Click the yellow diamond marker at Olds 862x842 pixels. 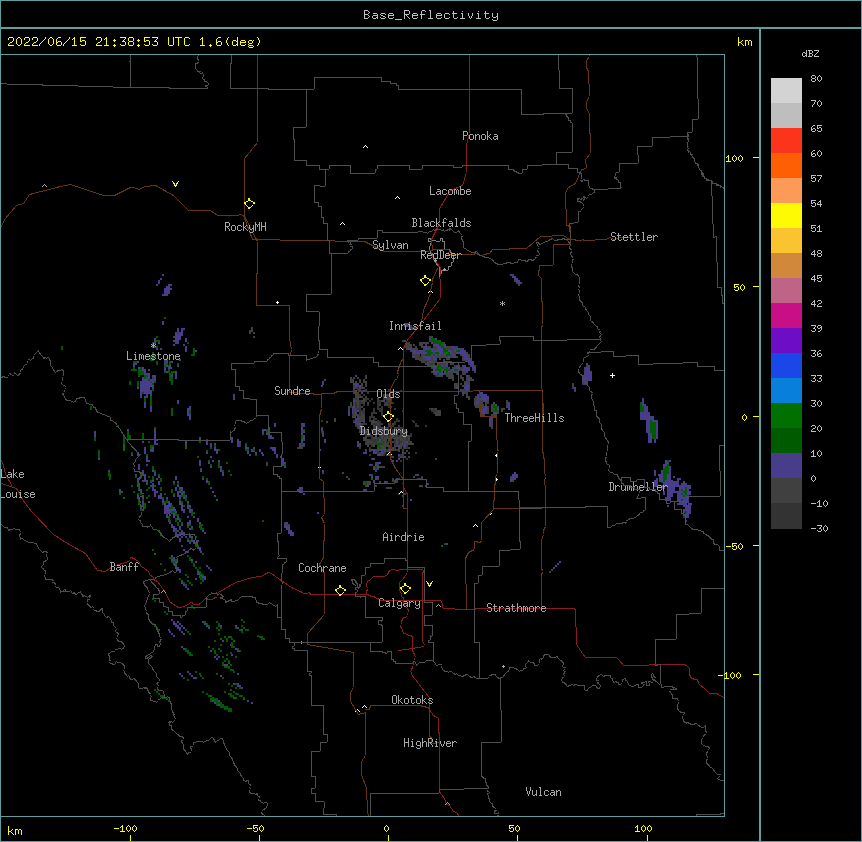[388, 417]
